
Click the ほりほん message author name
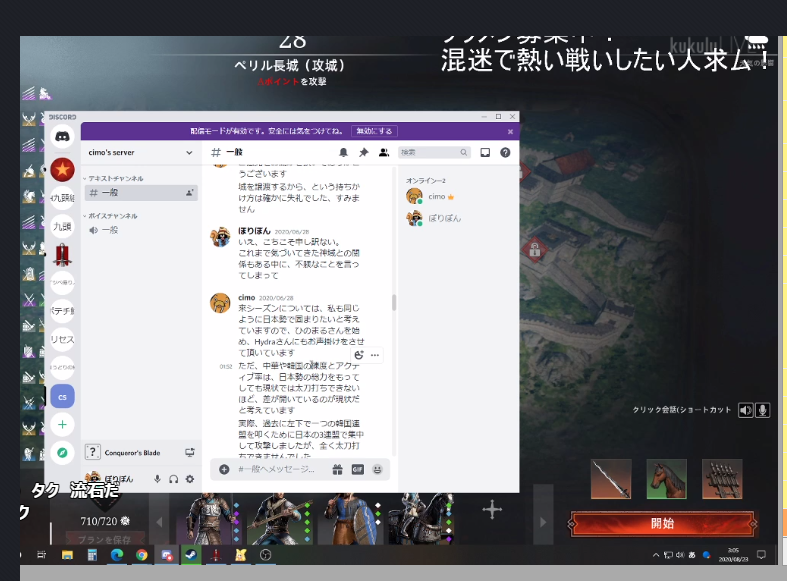click(254, 231)
